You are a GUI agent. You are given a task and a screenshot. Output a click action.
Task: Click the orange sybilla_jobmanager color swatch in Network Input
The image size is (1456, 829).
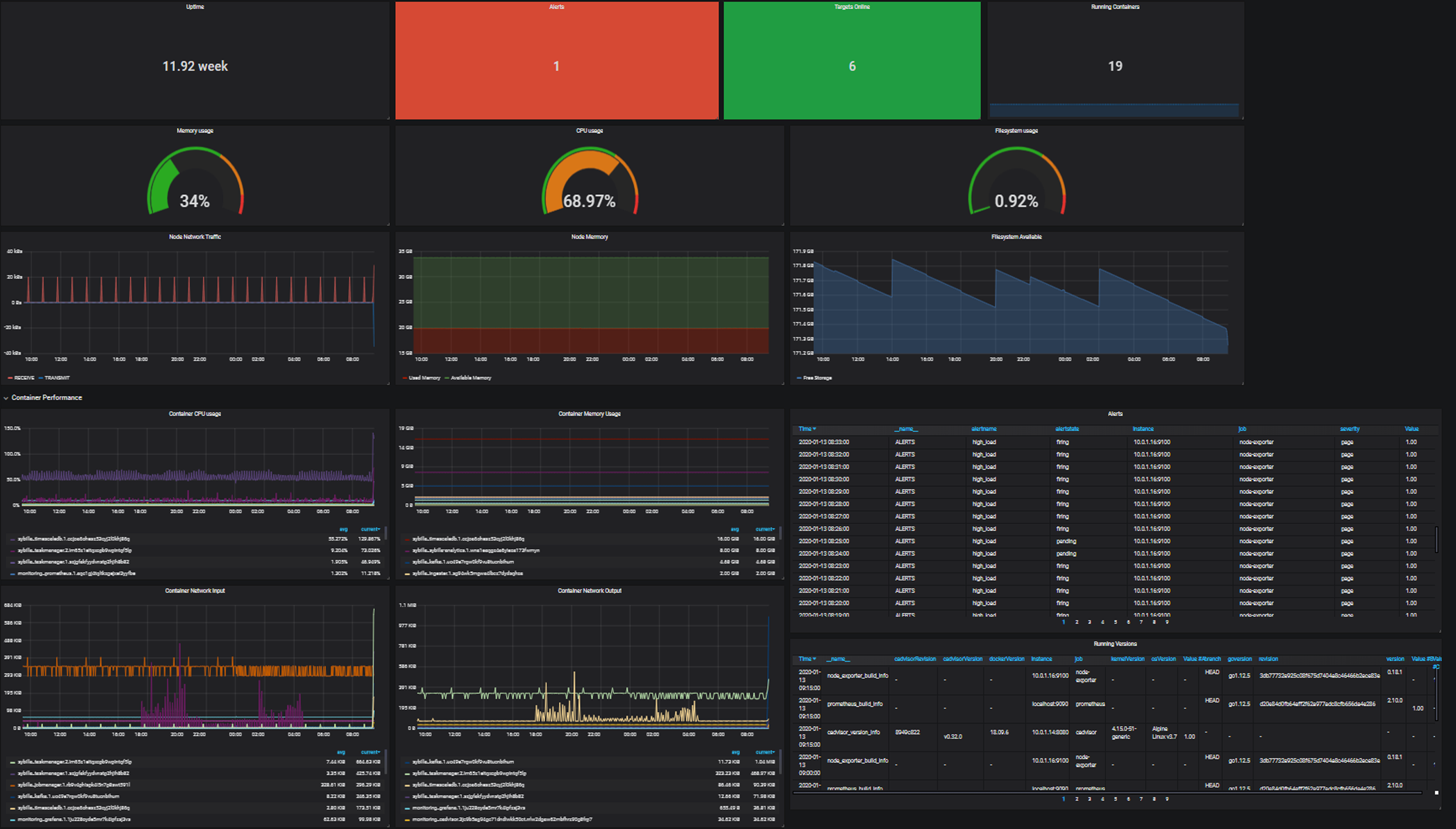click(12, 785)
